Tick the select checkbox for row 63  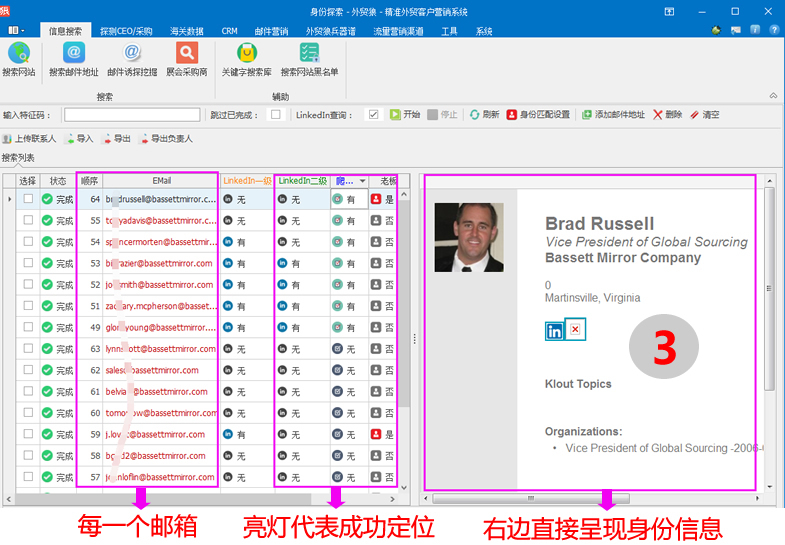pyautogui.click(x=28, y=348)
